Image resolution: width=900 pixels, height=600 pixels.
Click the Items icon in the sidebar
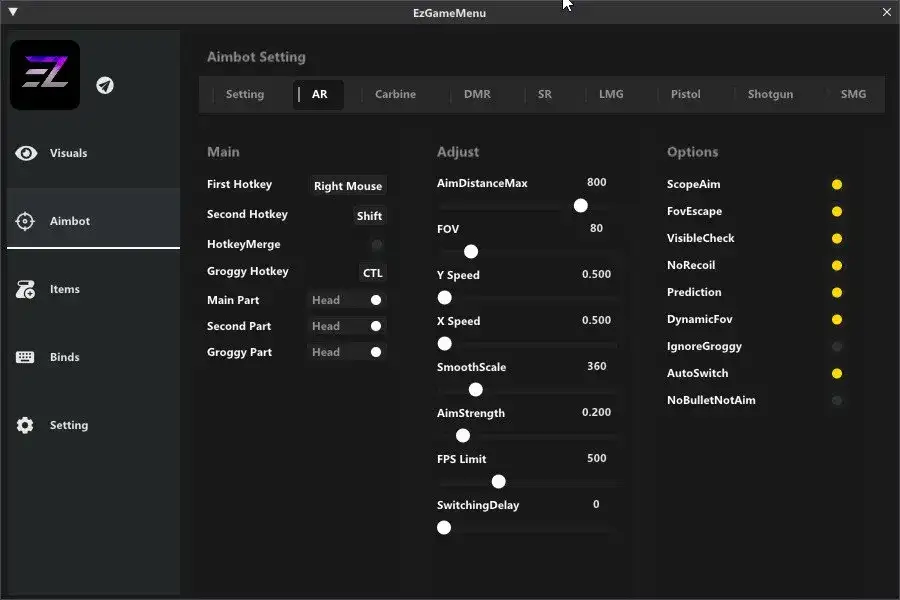click(26, 289)
